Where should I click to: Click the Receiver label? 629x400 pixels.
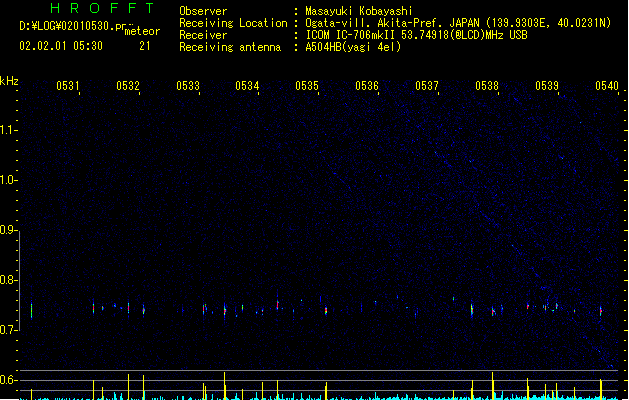coord(203,35)
